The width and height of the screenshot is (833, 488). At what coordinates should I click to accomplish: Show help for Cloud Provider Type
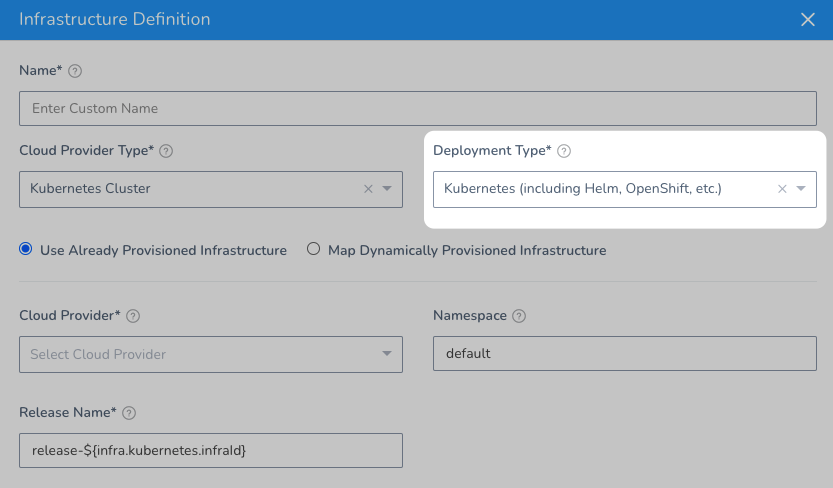pos(166,151)
